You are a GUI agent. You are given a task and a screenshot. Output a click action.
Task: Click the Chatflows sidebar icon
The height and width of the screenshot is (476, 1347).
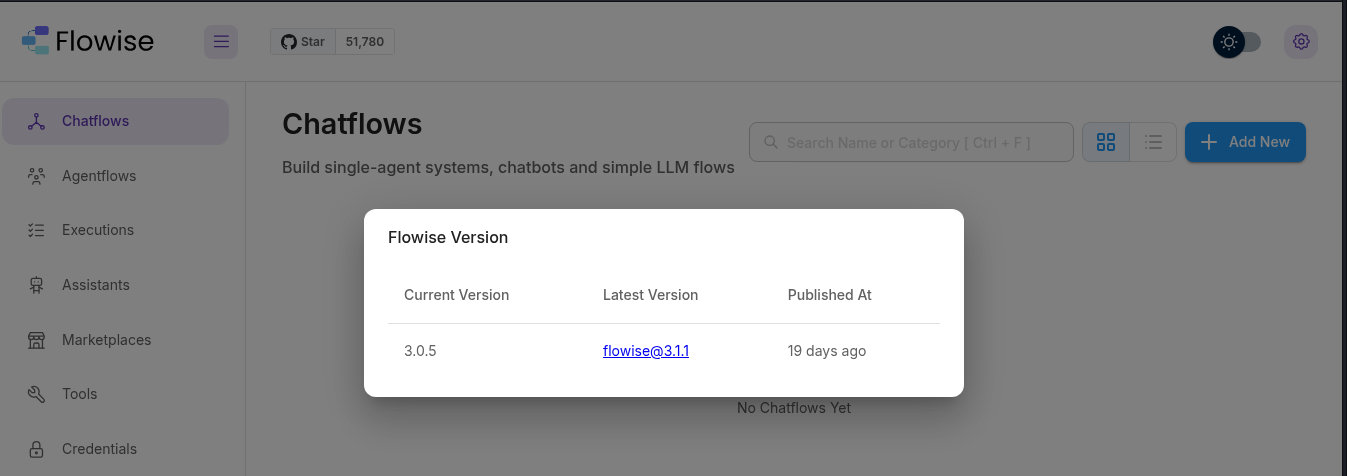click(x=37, y=121)
